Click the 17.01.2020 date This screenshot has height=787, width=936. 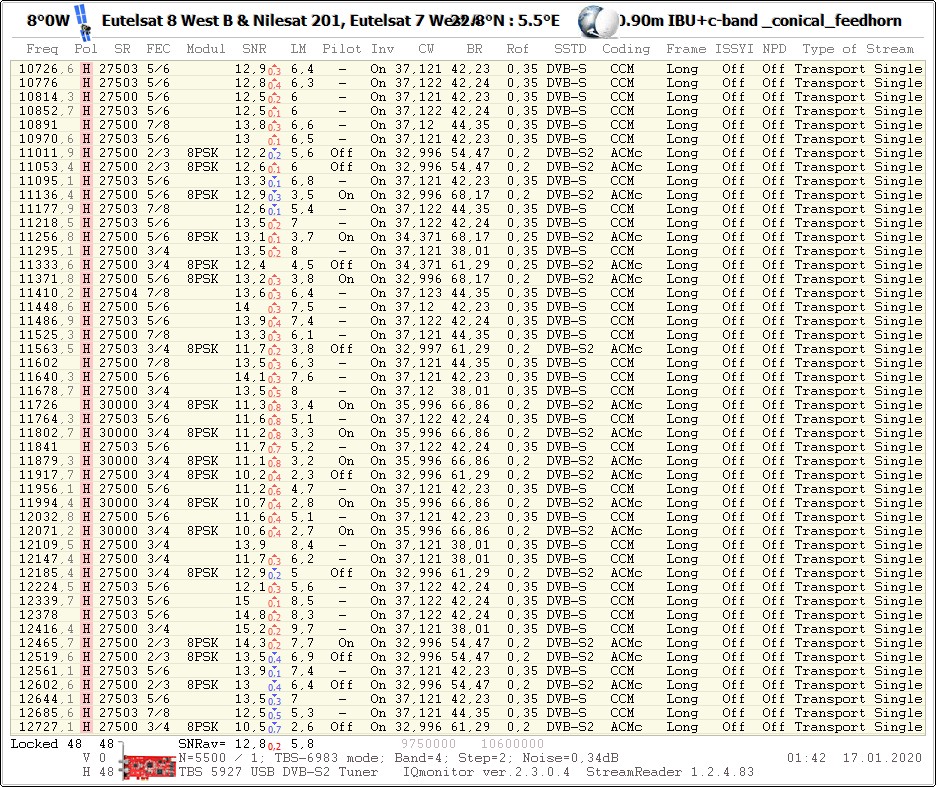[x=882, y=758]
